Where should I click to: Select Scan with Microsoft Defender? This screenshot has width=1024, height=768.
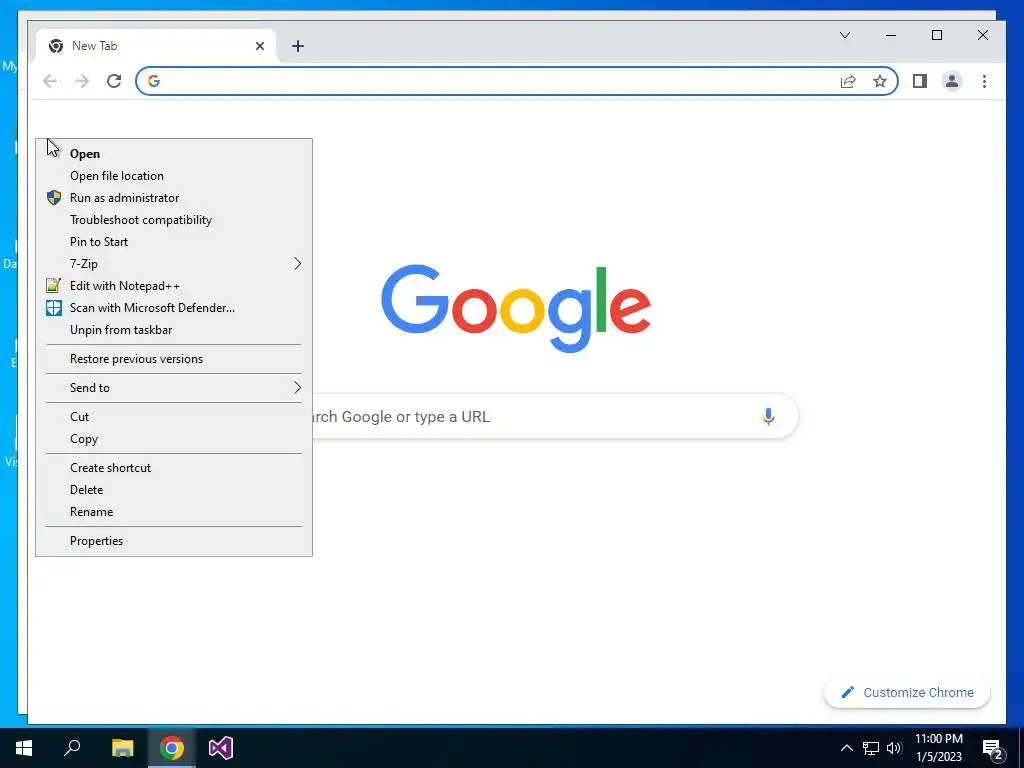(173, 308)
